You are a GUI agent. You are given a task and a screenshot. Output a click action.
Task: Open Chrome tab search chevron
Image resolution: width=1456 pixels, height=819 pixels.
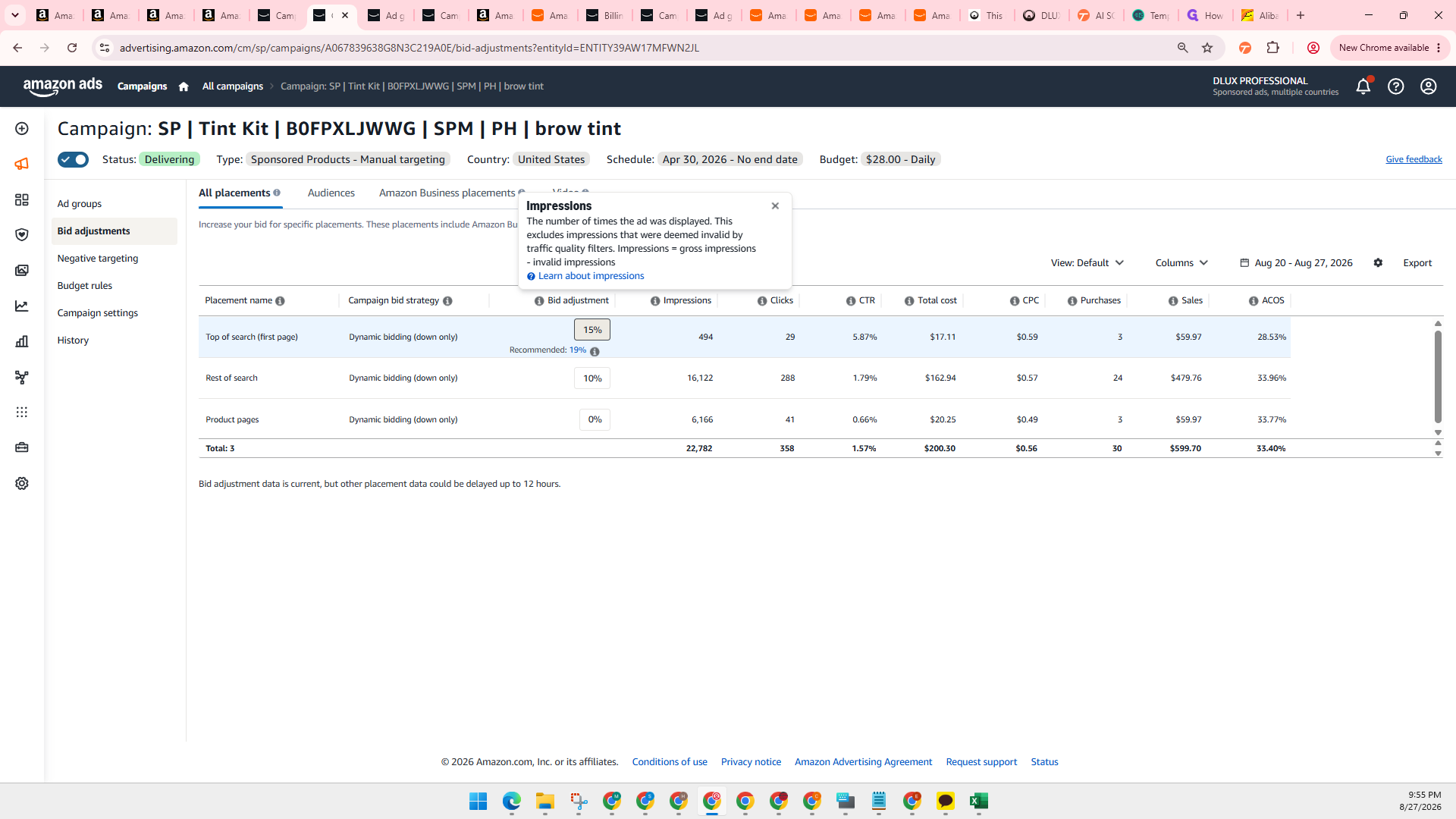coord(14,15)
